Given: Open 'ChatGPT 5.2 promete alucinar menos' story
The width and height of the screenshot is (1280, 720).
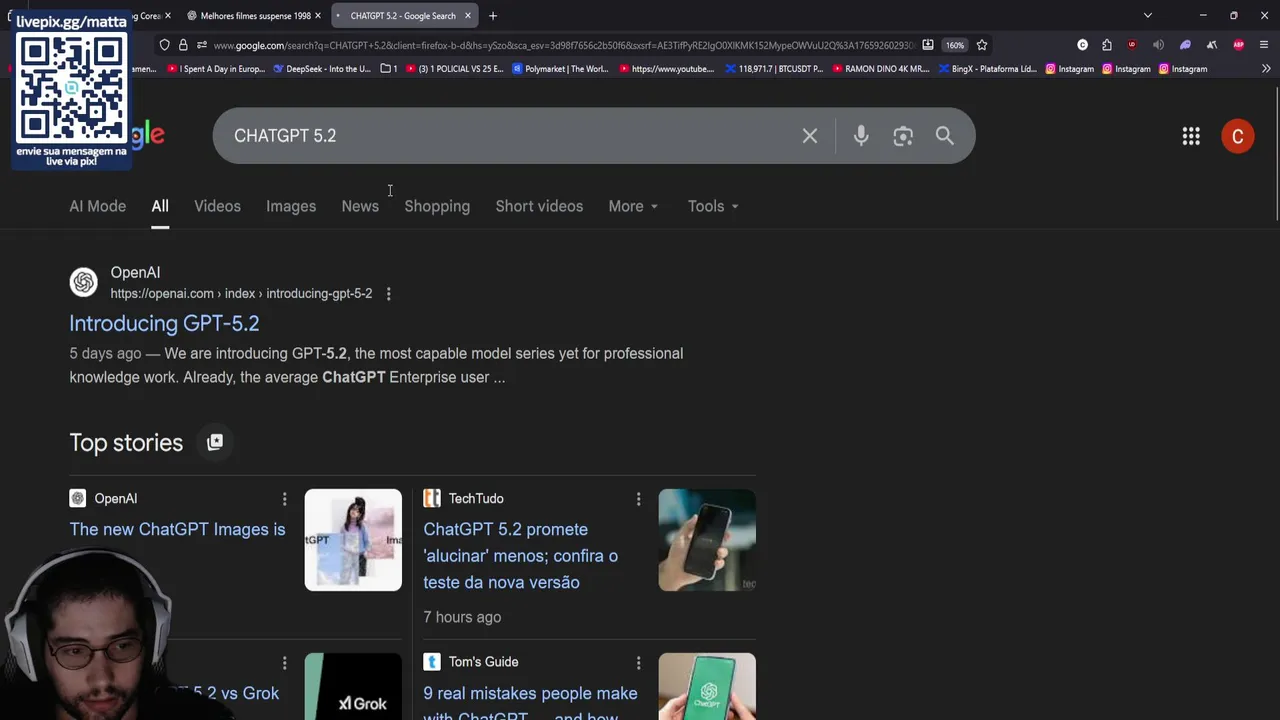Looking at the screenshot, I should [x=521, y=556].
